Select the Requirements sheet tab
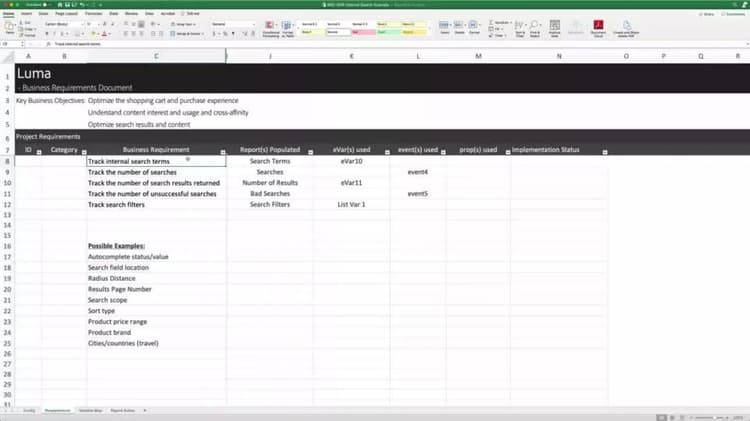750x421 pixels. coord(57,410)
